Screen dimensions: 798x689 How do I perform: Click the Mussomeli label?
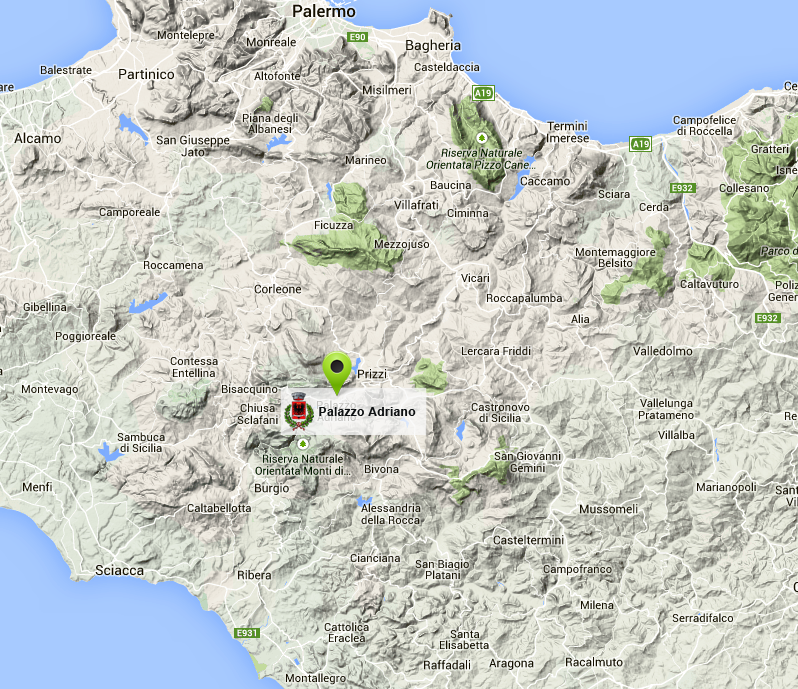point(608,509)
